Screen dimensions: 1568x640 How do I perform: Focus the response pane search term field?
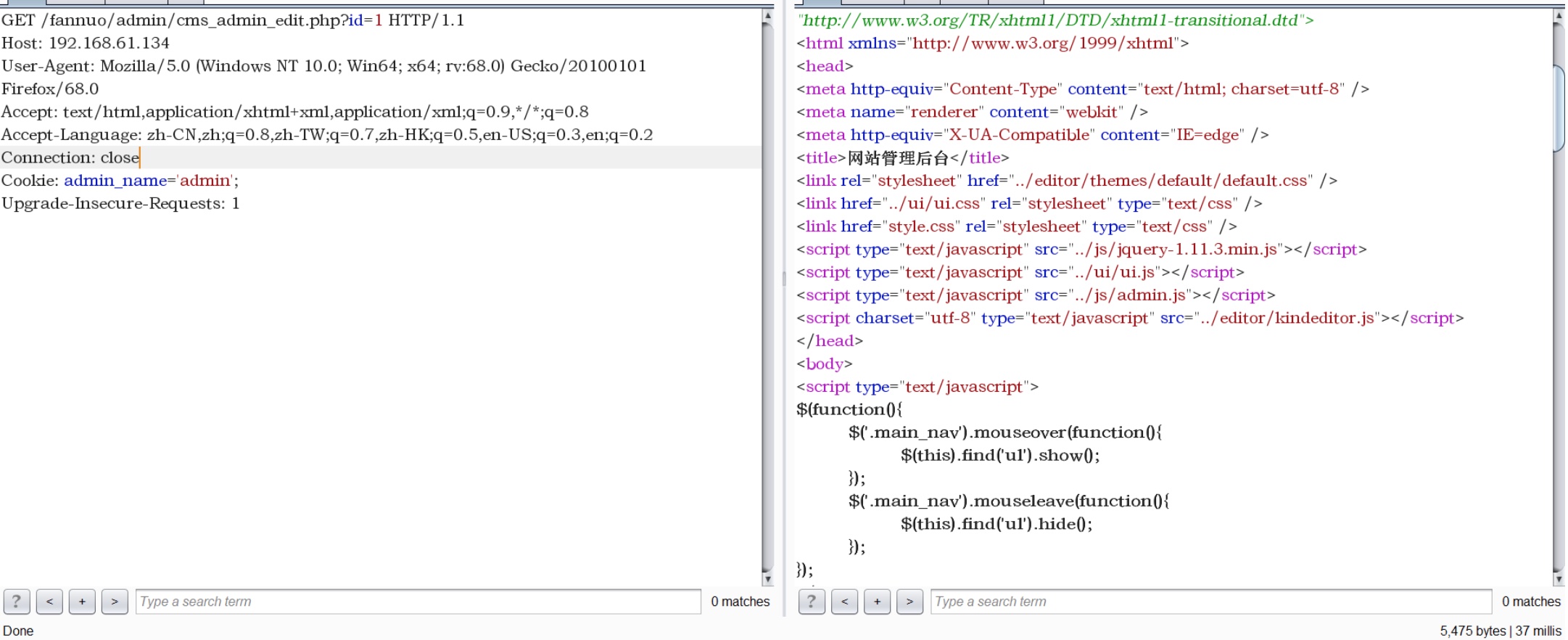[1210, 602]
